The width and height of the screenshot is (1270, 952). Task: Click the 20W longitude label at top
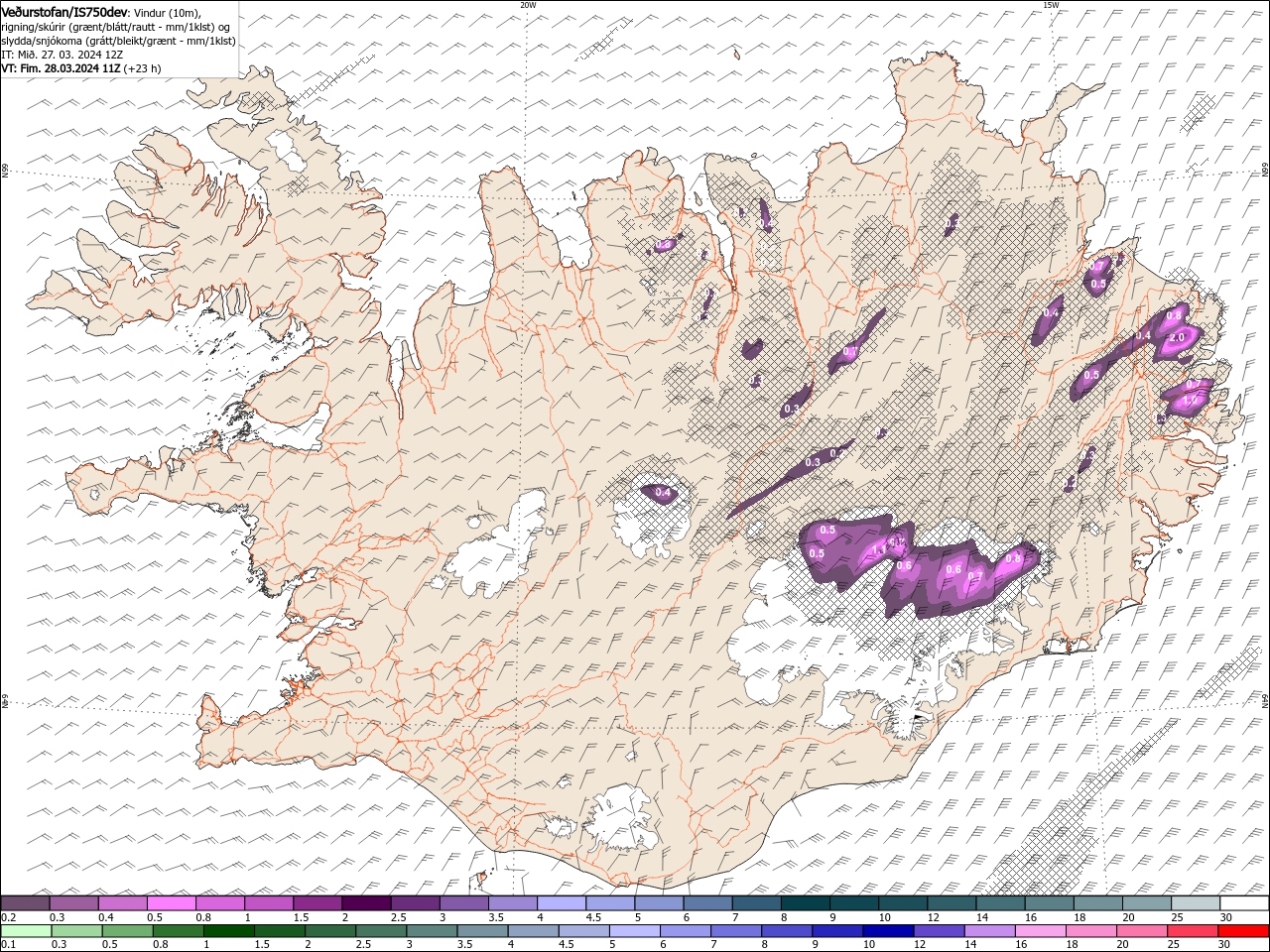click(528, 5)
